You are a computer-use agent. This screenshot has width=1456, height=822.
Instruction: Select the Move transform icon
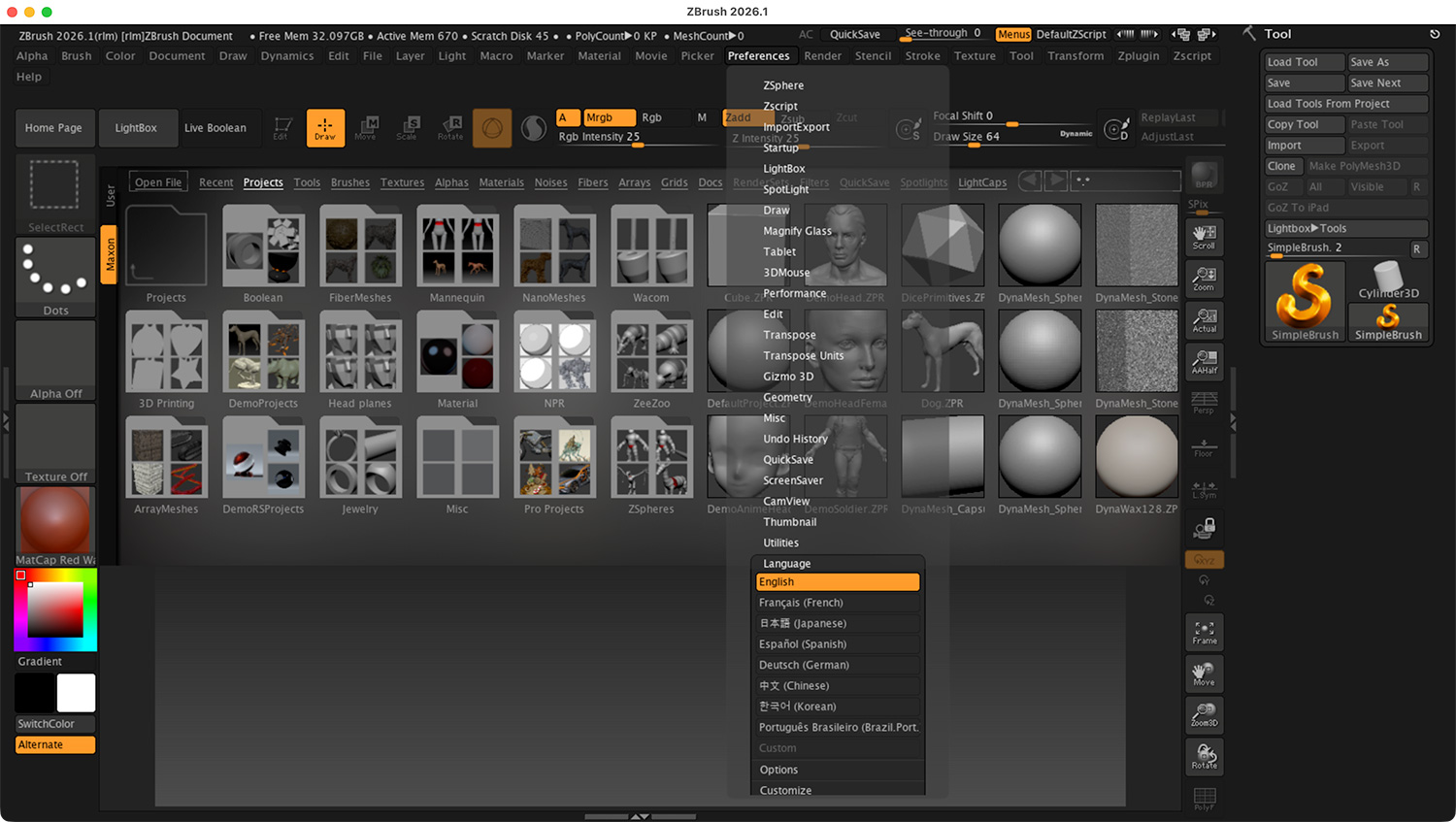365,127
